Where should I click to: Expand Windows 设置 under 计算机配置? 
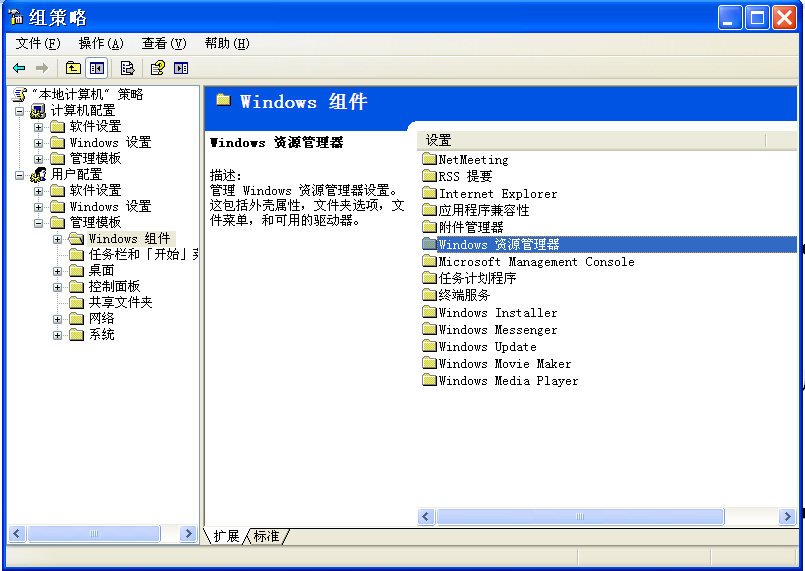click(x=39, y=143)
